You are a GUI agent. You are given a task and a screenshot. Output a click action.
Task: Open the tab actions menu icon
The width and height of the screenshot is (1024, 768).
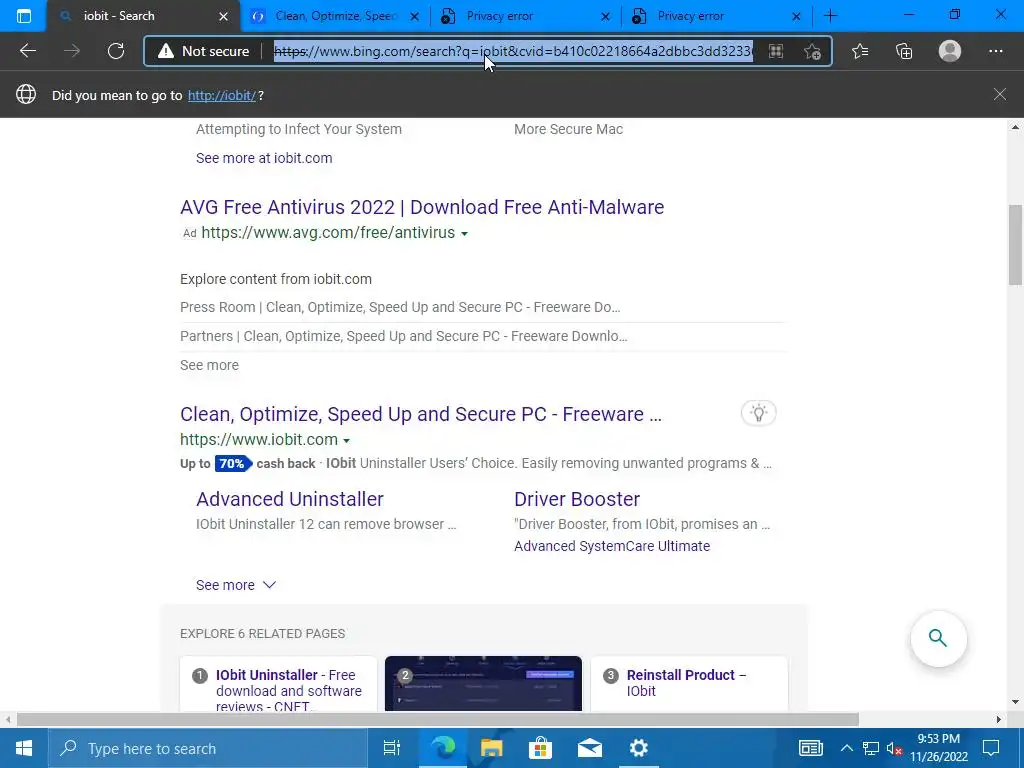point(24,16)
